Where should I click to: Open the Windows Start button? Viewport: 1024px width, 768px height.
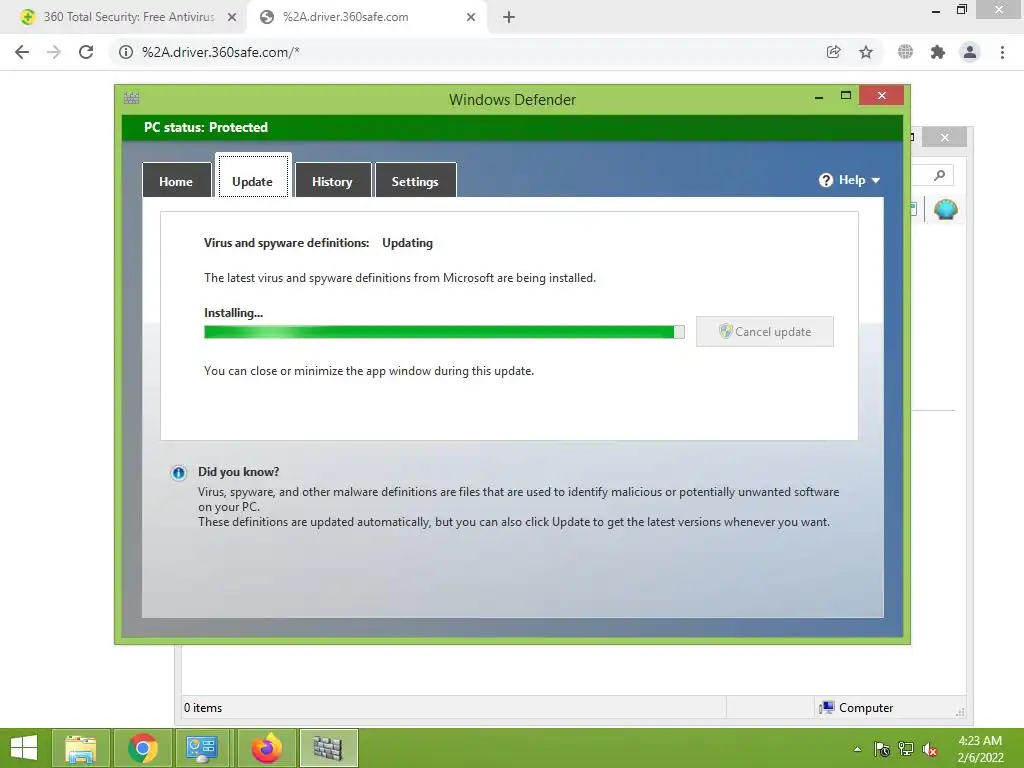[x=24, y=748]
